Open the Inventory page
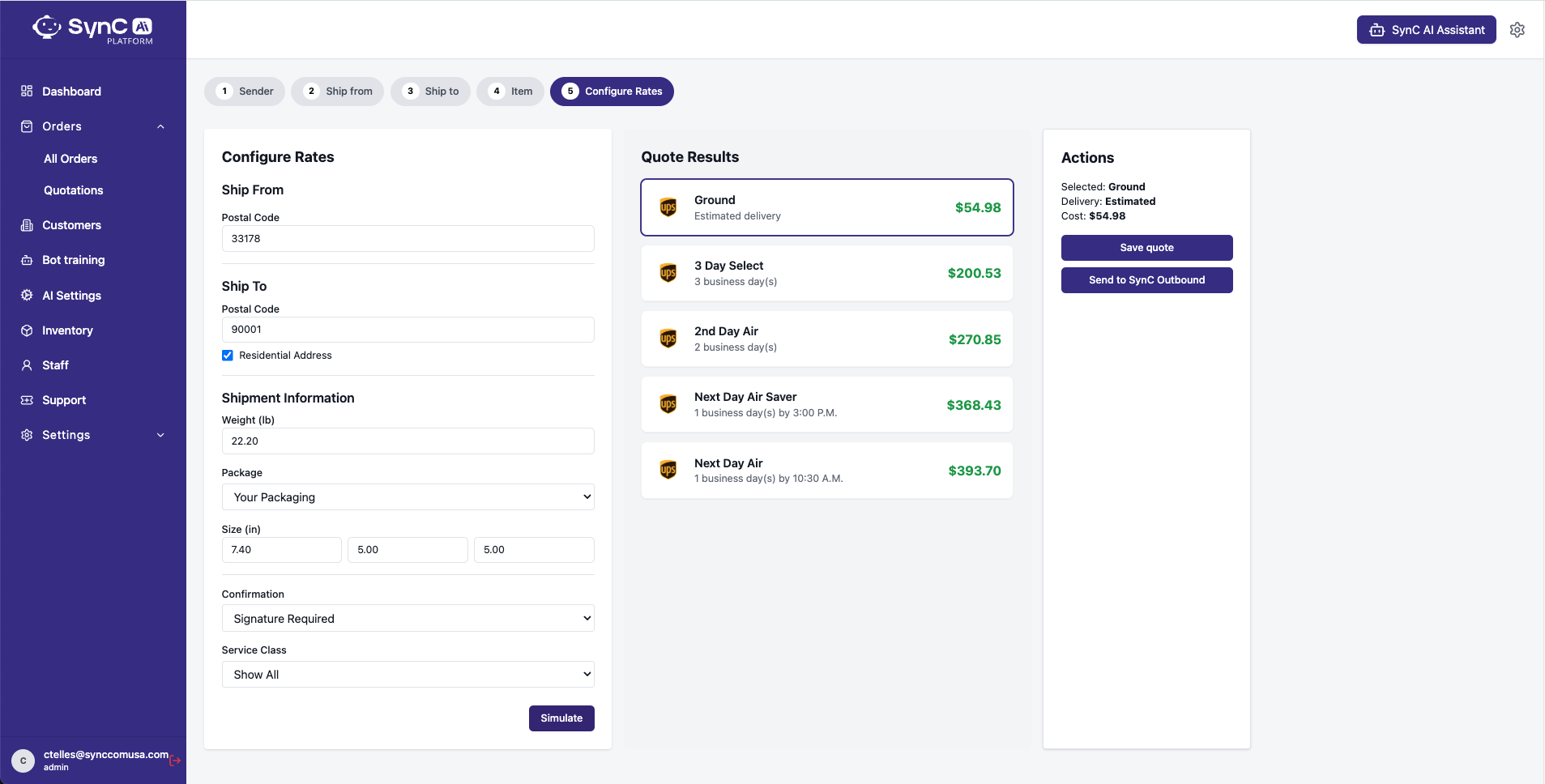 click(67, 330)
